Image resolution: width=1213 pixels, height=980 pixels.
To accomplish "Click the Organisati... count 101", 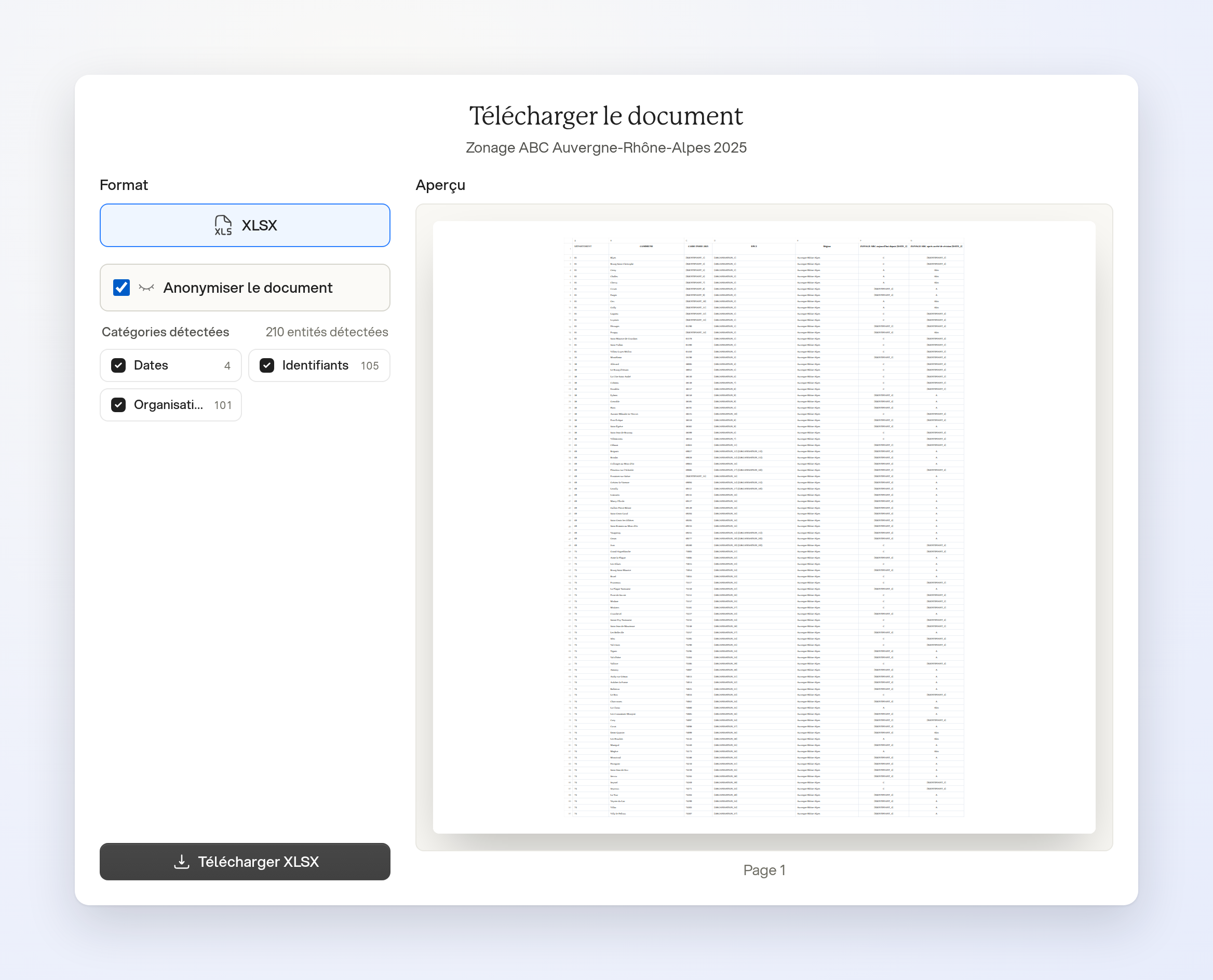I will coord(222,405).
